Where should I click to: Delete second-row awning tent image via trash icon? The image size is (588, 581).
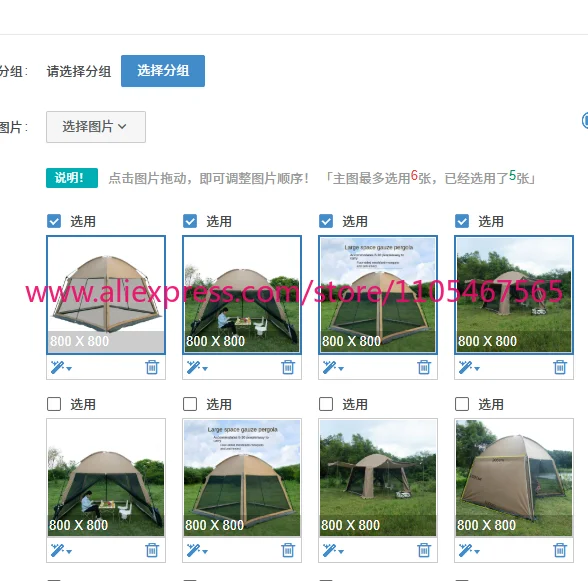424,550
